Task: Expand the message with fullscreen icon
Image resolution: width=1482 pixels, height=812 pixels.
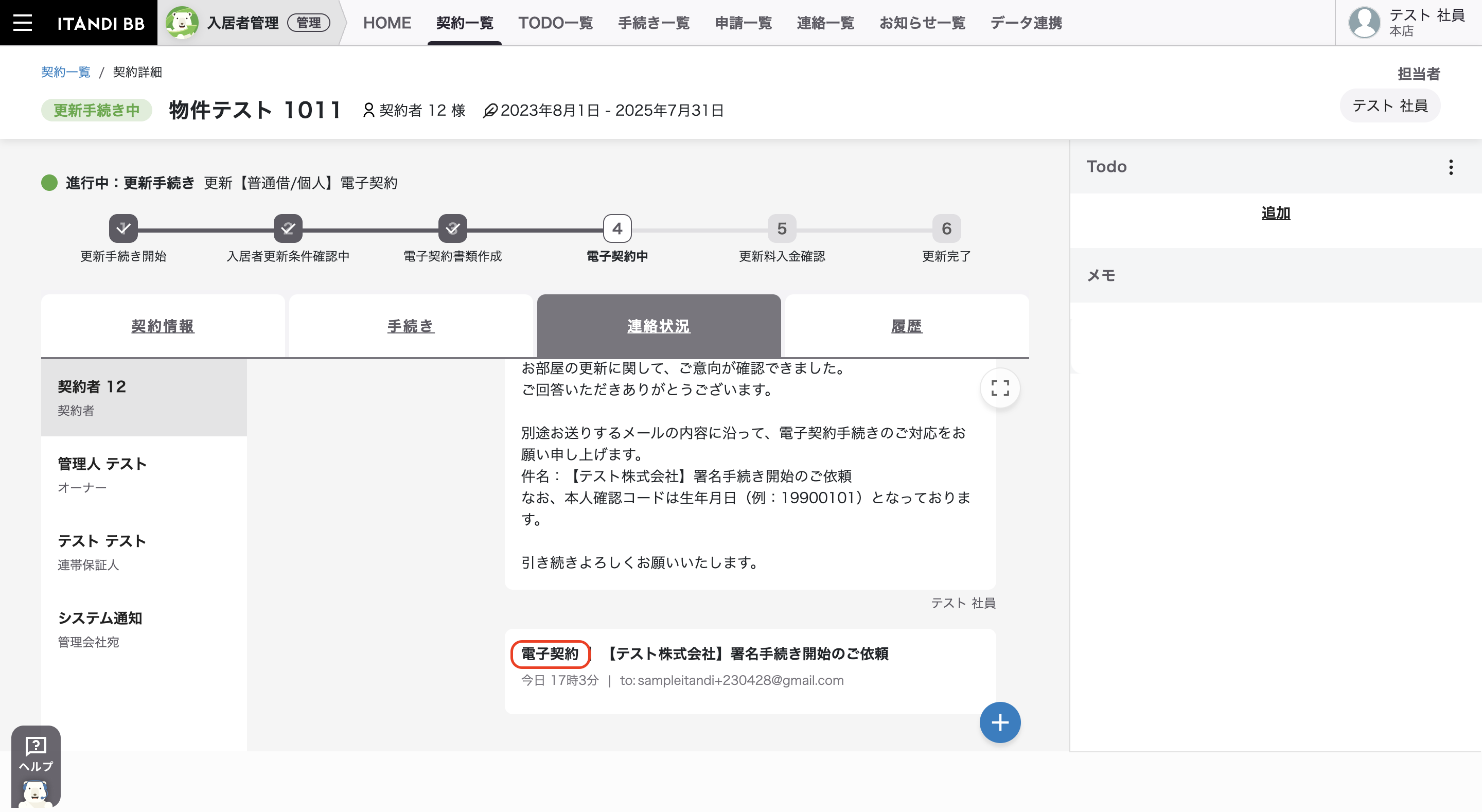Action: click(x=1000, y=388)
